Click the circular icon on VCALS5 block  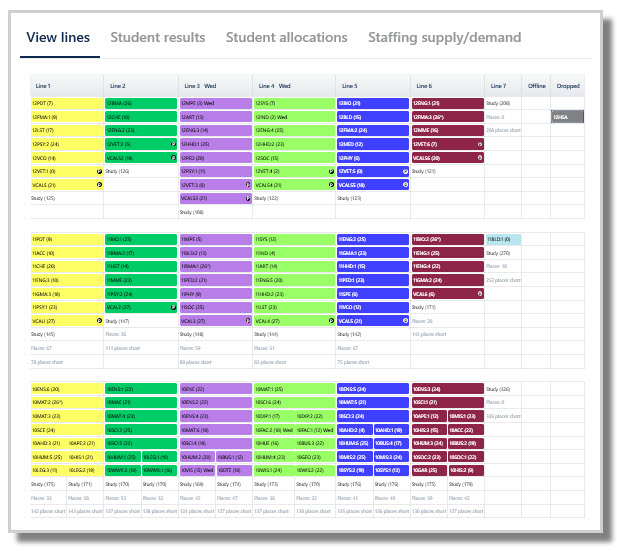click(x=405, y=185)
